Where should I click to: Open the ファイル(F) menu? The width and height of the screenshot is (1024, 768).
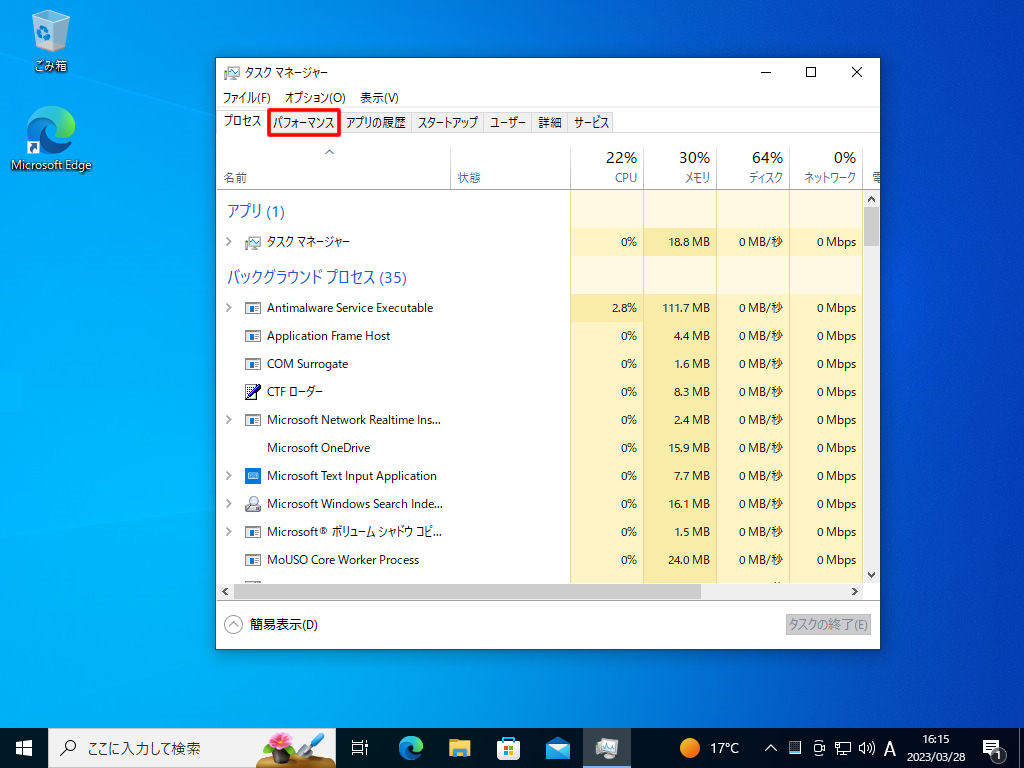(x=246, y=97)
